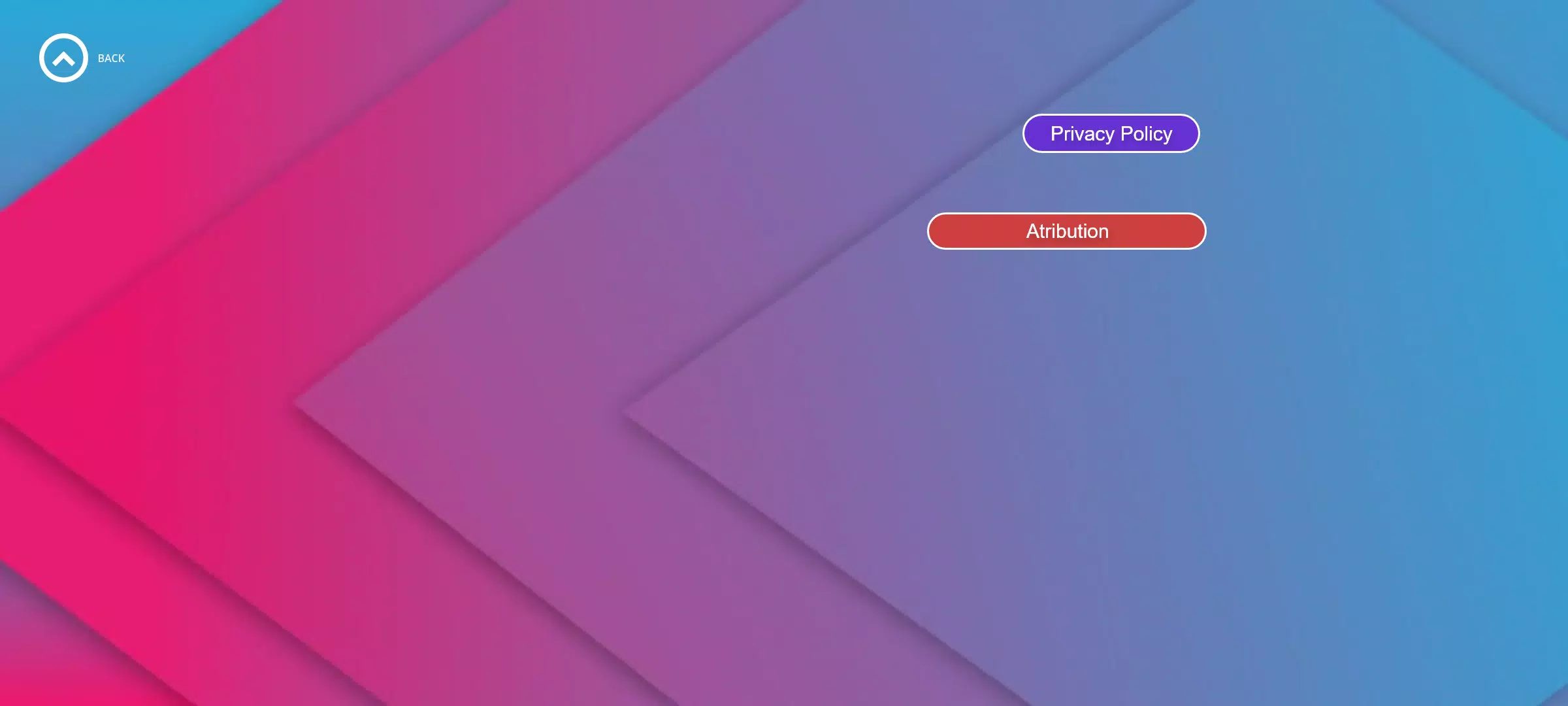This screenshot has height=706, width=1568.
Task: Click the word Policy in purple button
Action: 1146,134
